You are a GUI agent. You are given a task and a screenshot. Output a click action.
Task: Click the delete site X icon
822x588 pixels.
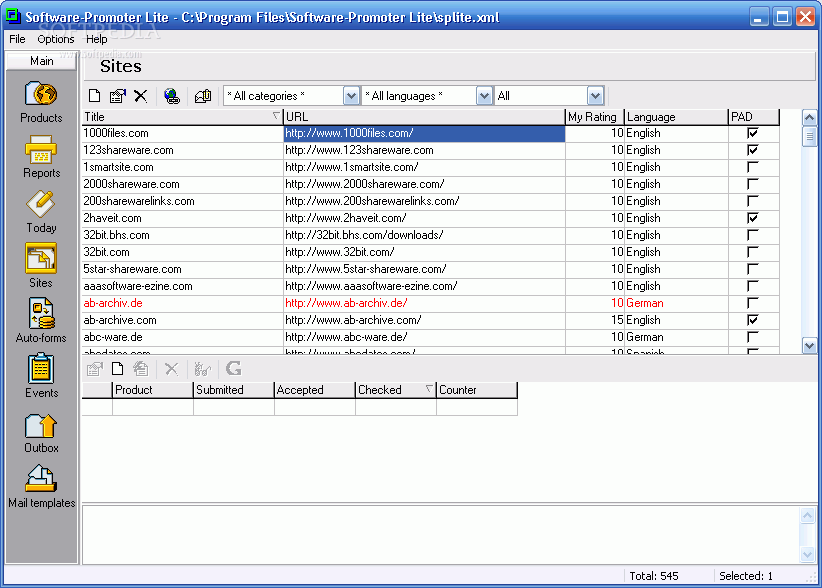[x=140, y=96]
